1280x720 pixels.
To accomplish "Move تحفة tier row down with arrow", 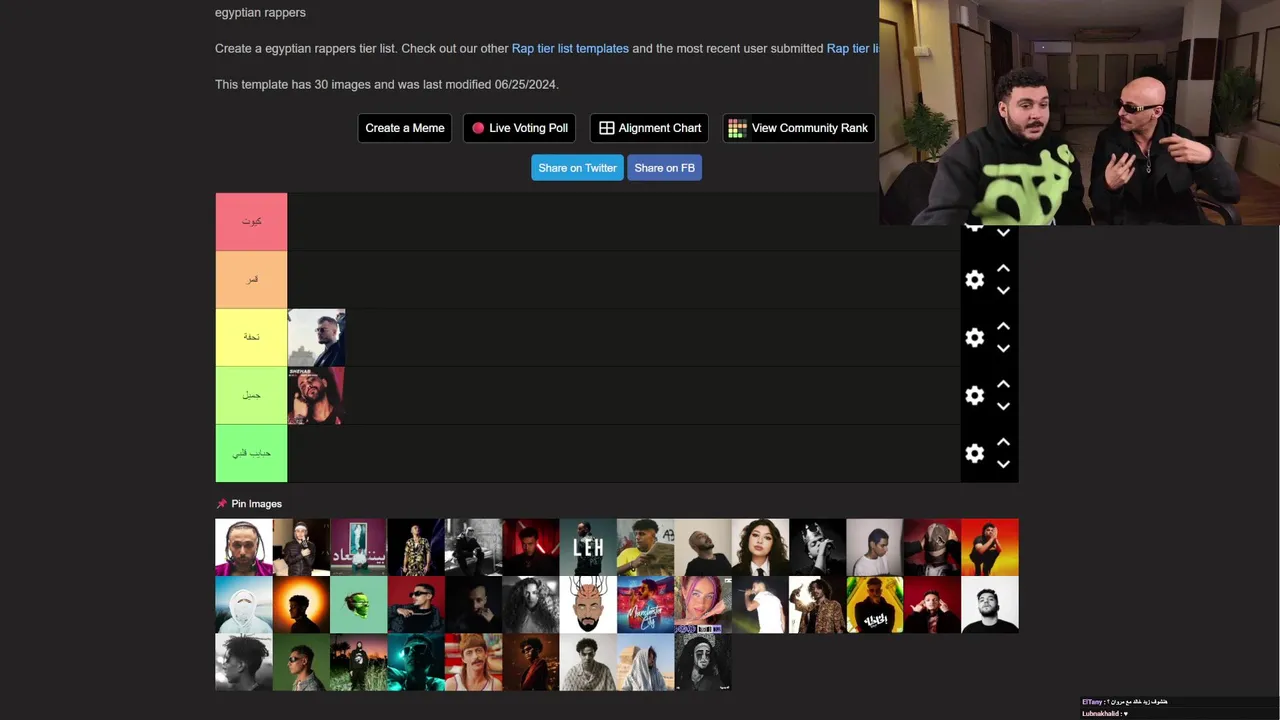I will (1003, 349).
